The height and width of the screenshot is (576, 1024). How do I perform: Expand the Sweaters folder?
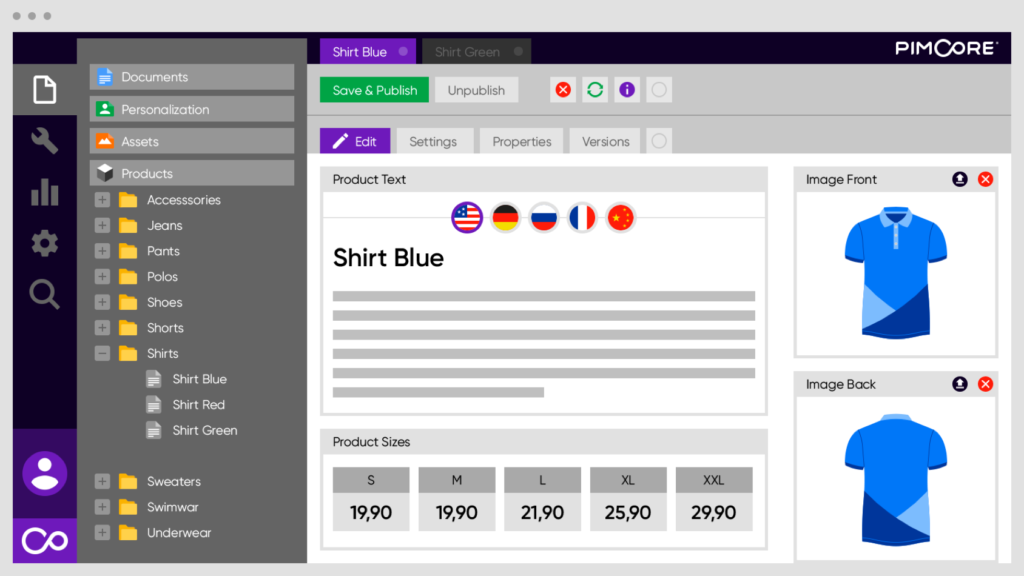click(102, 482)
